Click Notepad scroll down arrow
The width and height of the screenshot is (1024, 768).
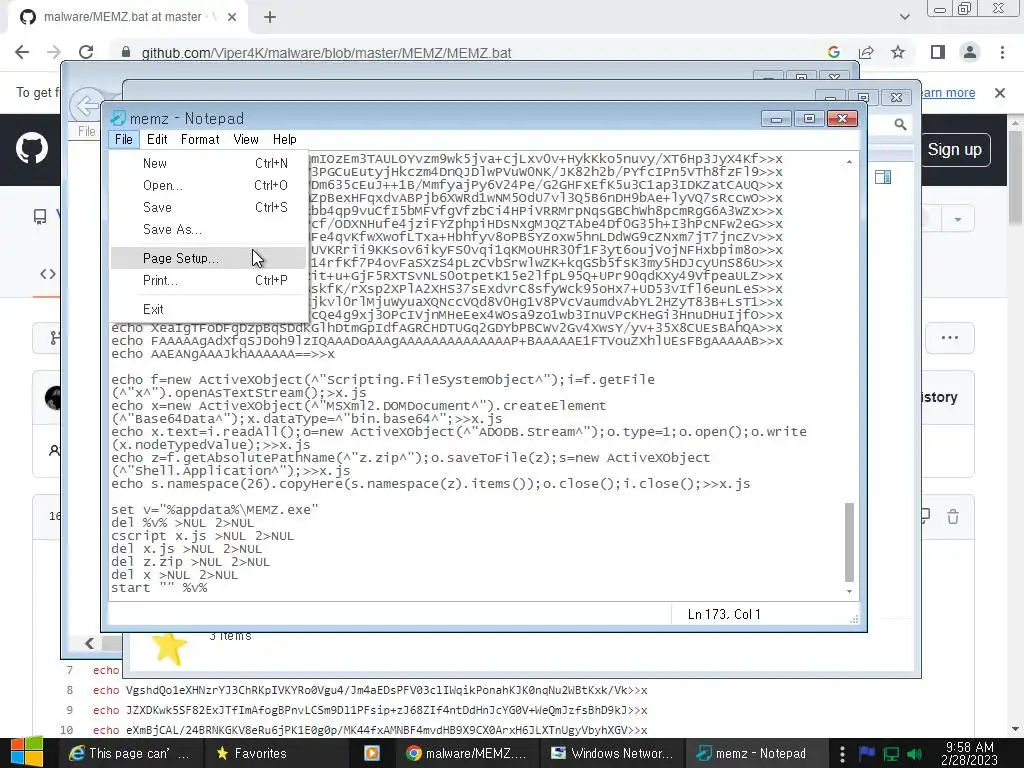(x=849, y=592)
